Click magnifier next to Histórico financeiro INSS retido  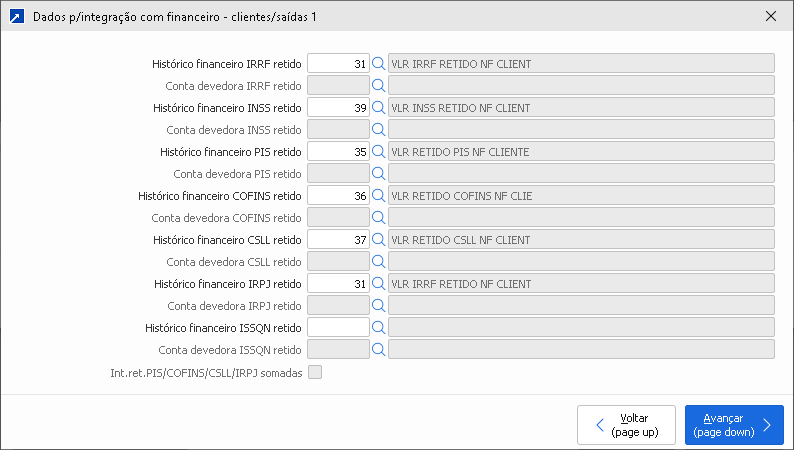tap(379, 107)
